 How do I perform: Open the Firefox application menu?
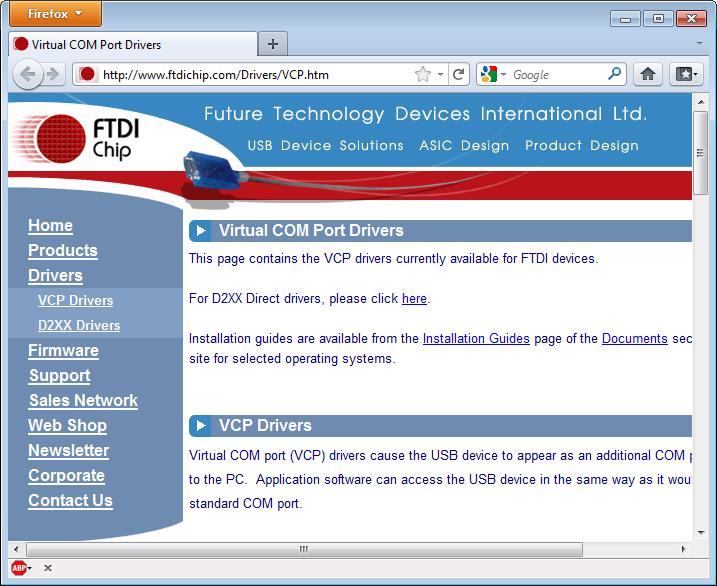[55, 14]
